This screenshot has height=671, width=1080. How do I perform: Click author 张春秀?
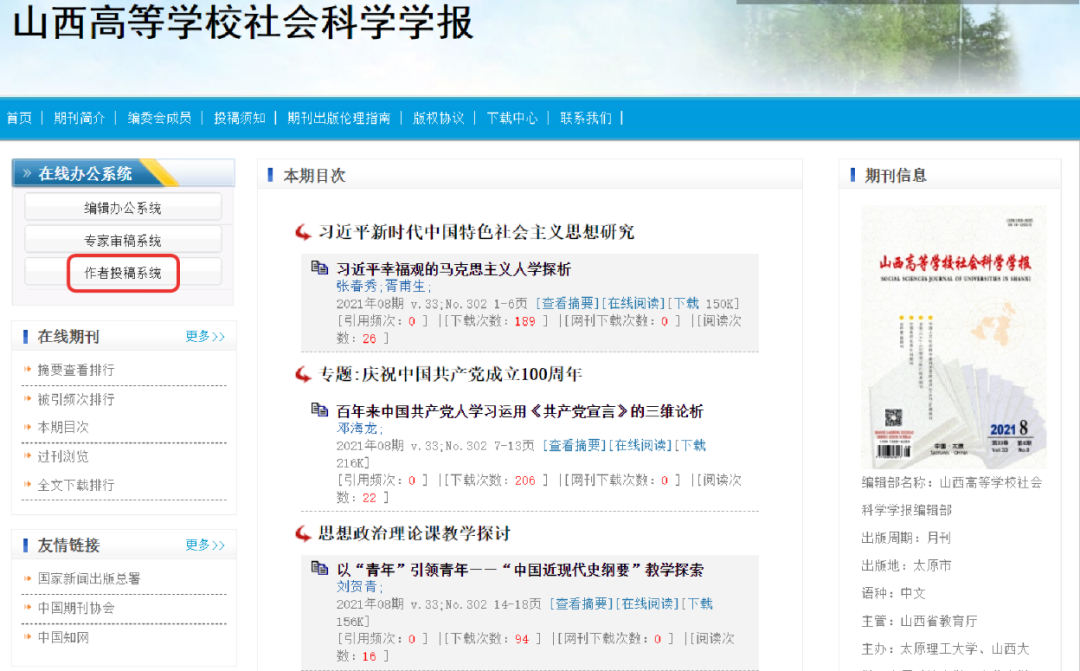pyautogui.click(x=357, y=286)
